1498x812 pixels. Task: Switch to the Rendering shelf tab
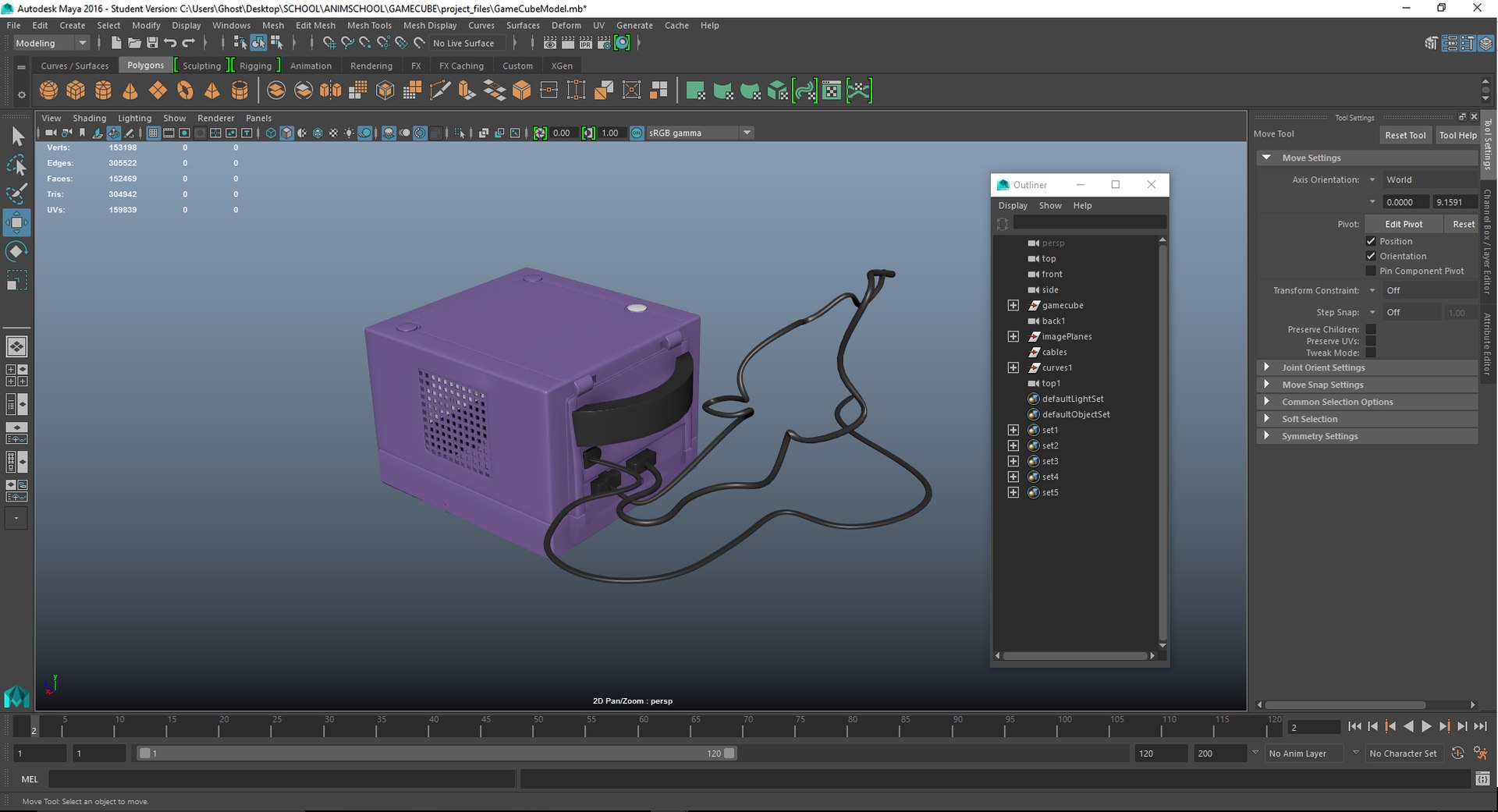(x=371, y=66)
